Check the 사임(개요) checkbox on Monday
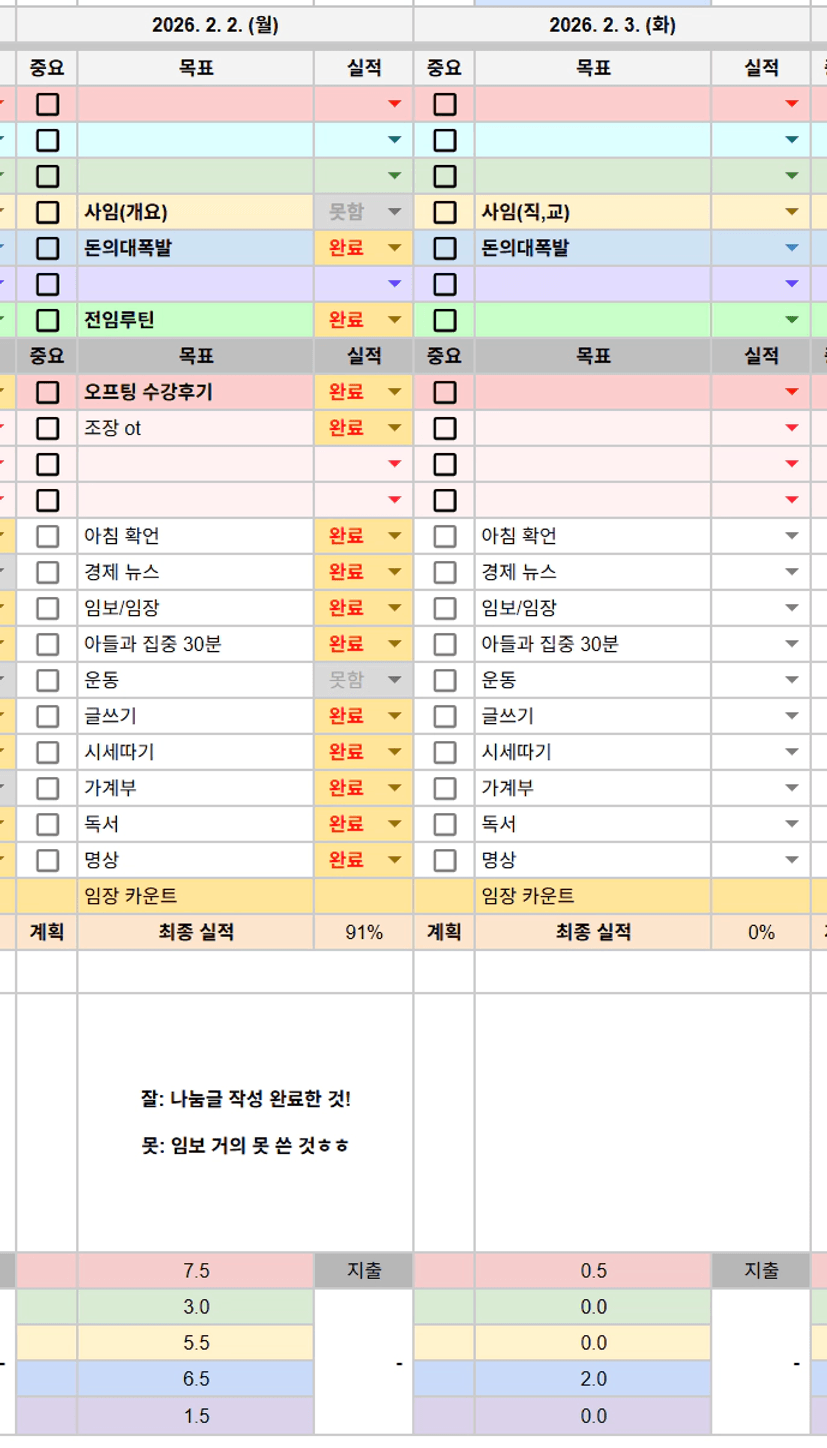Image resolution: width=827 pixels, height=1448 pixels. pos(47,212)
